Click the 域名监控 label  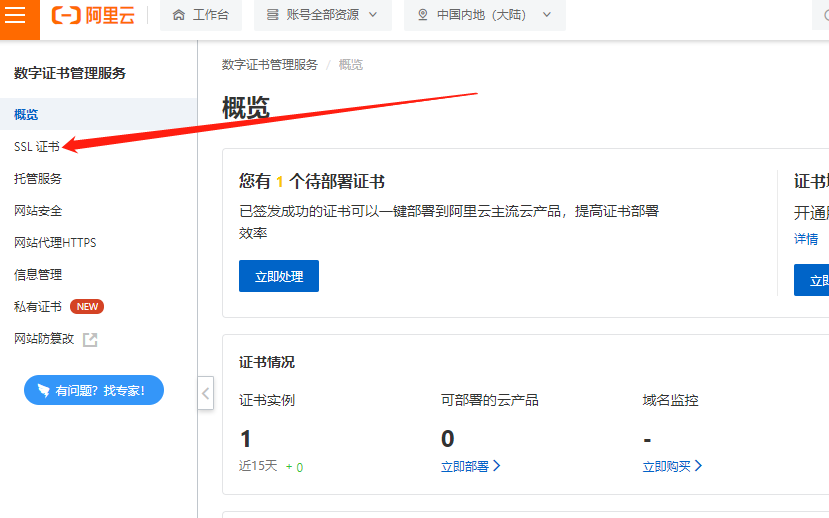(670, 400)
